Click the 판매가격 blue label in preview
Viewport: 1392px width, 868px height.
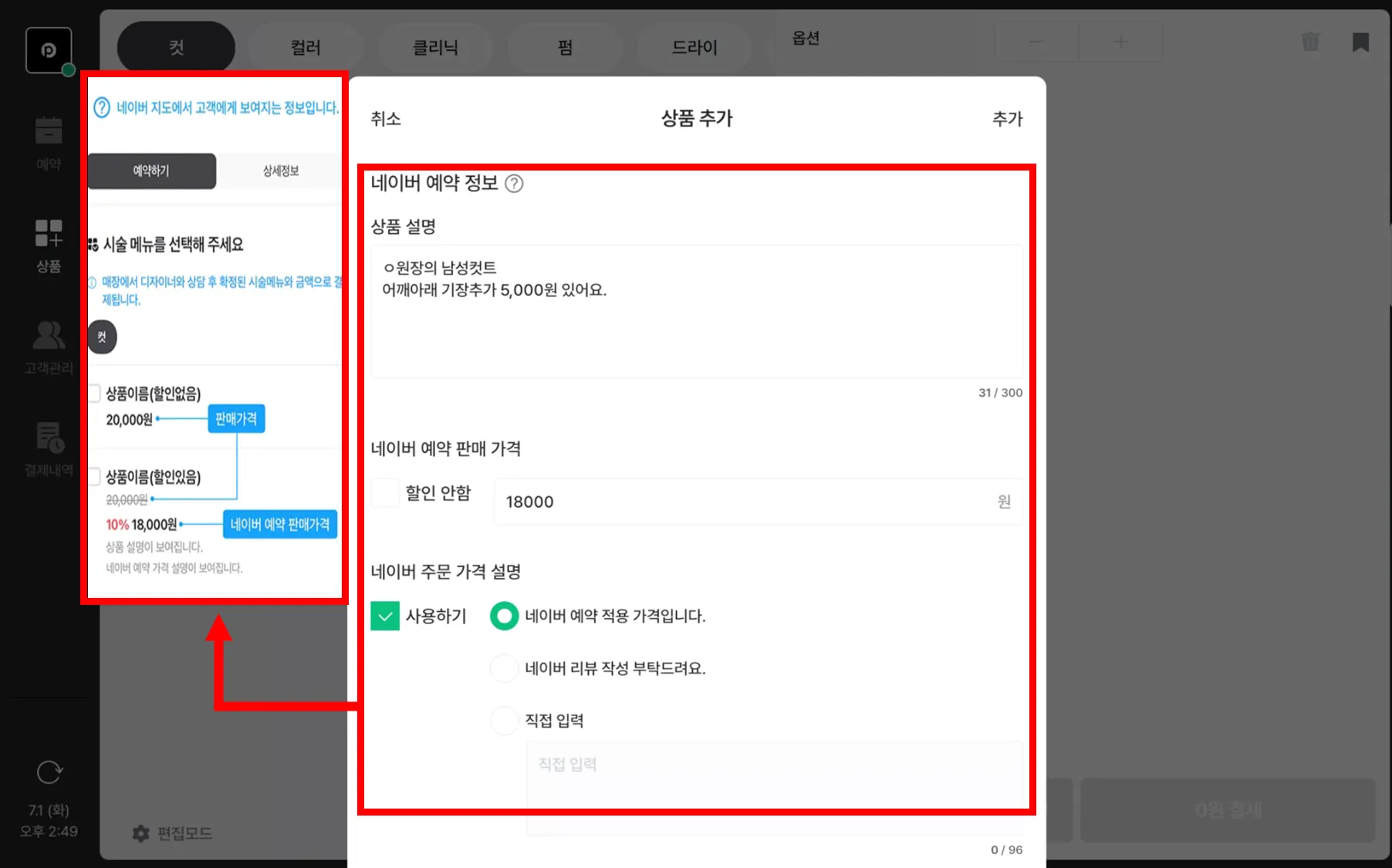236,419
